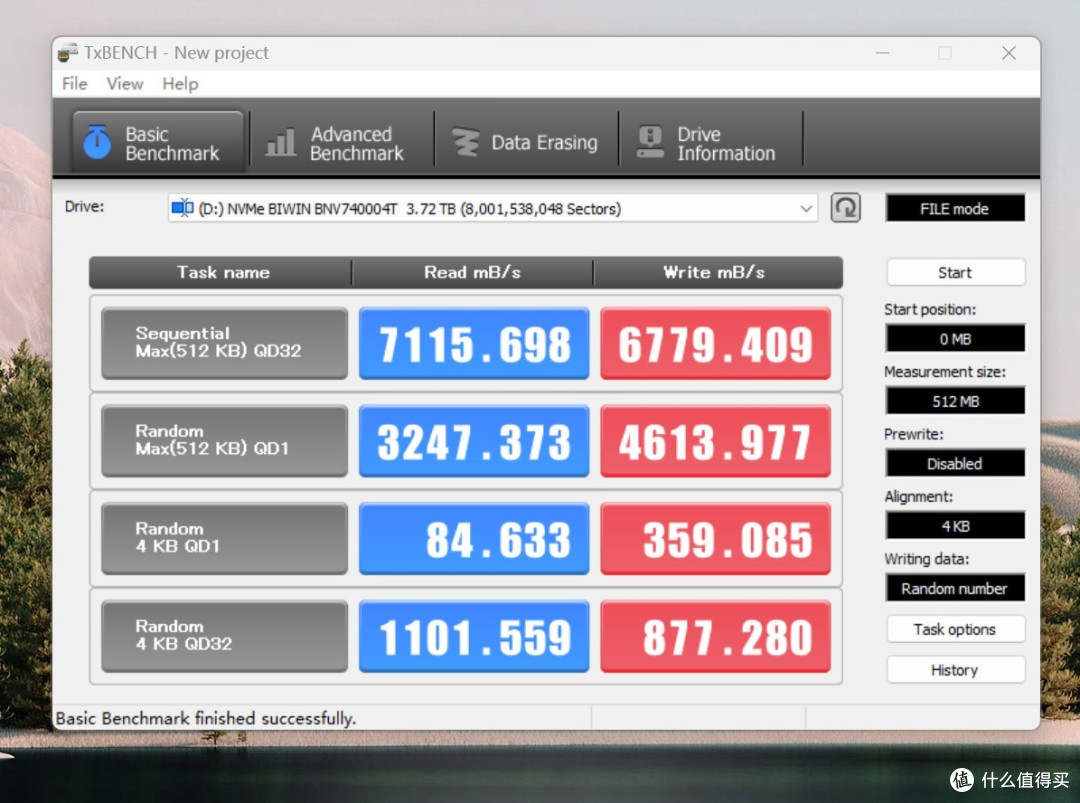Click the Write mB/s column header
This screenshot has height=803, width=1080.
[x=717, y=273]
